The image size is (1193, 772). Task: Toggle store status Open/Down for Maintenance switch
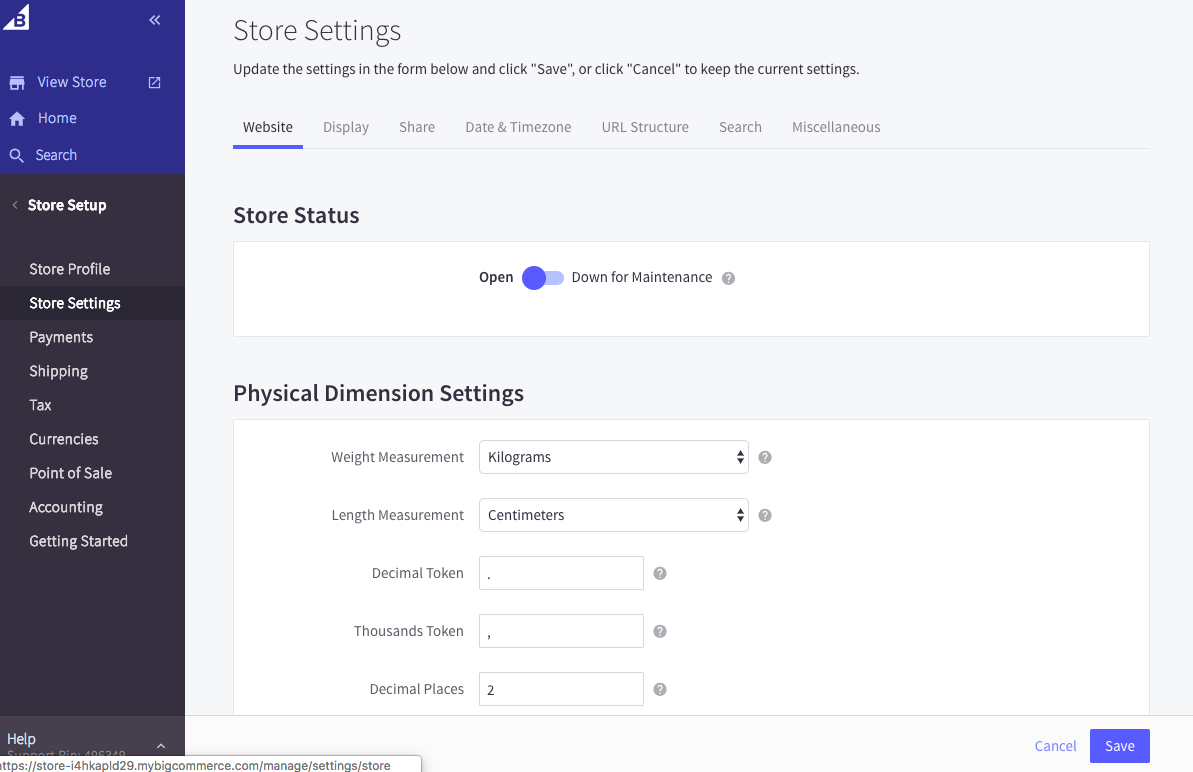(x=543, y=278)
